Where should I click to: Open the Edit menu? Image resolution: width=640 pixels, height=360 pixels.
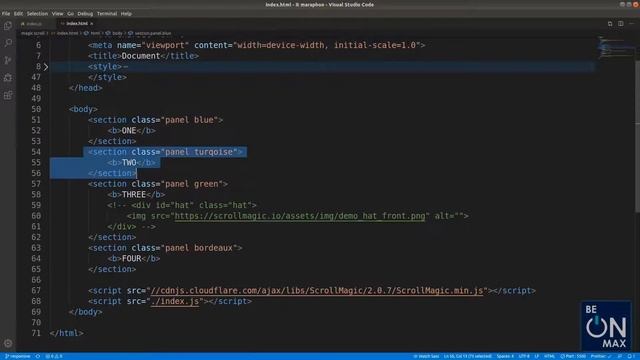(18, 13)
